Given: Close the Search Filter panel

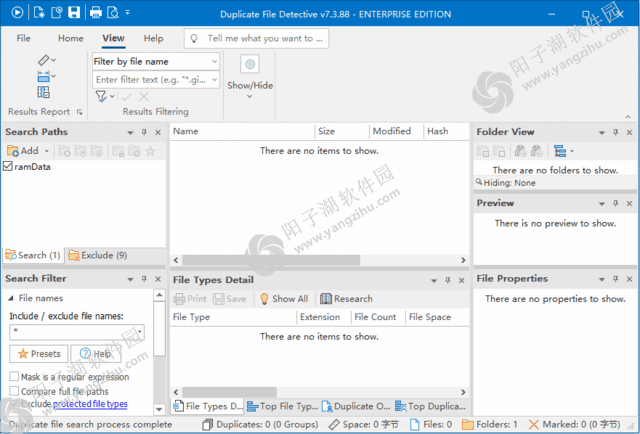Looking at the screenshot, I should (158, 279).
